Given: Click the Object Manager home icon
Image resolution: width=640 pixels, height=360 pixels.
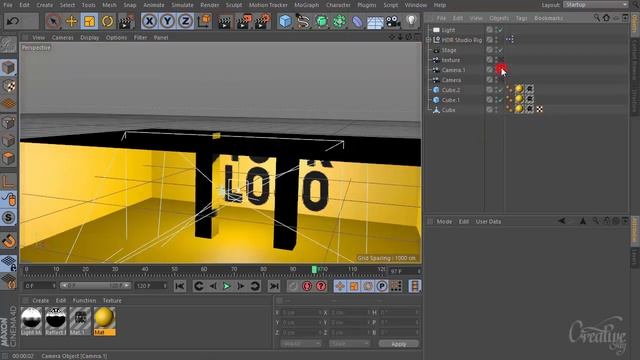Looking at the screenshot, I should pyautogui.click(x=606, y=18).
